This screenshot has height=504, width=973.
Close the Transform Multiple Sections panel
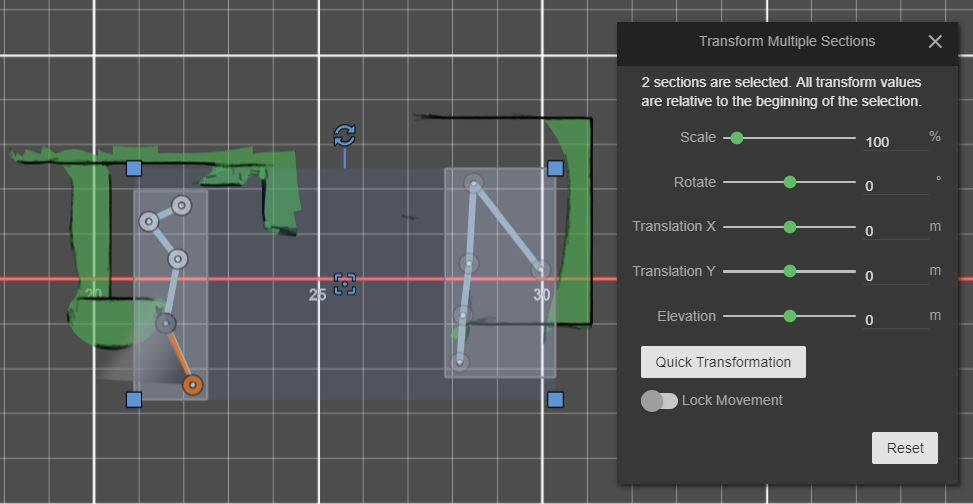coord(935,42)
